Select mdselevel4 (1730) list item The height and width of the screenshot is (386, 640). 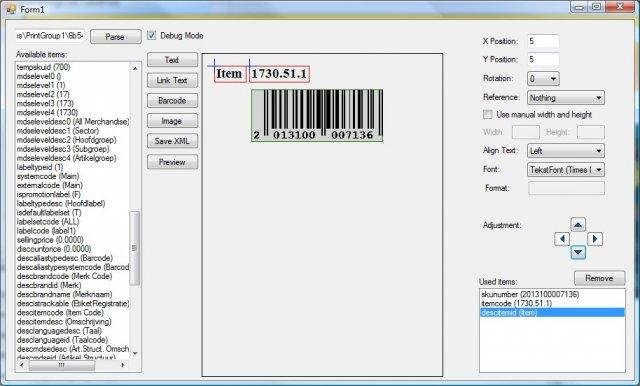pos(73,112)
